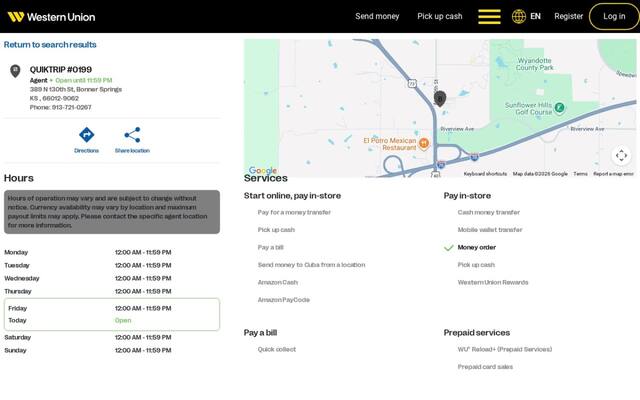Open the map Terms link
Image resolution: width=640 pixels, height=400 pixels.
(580, 174)
